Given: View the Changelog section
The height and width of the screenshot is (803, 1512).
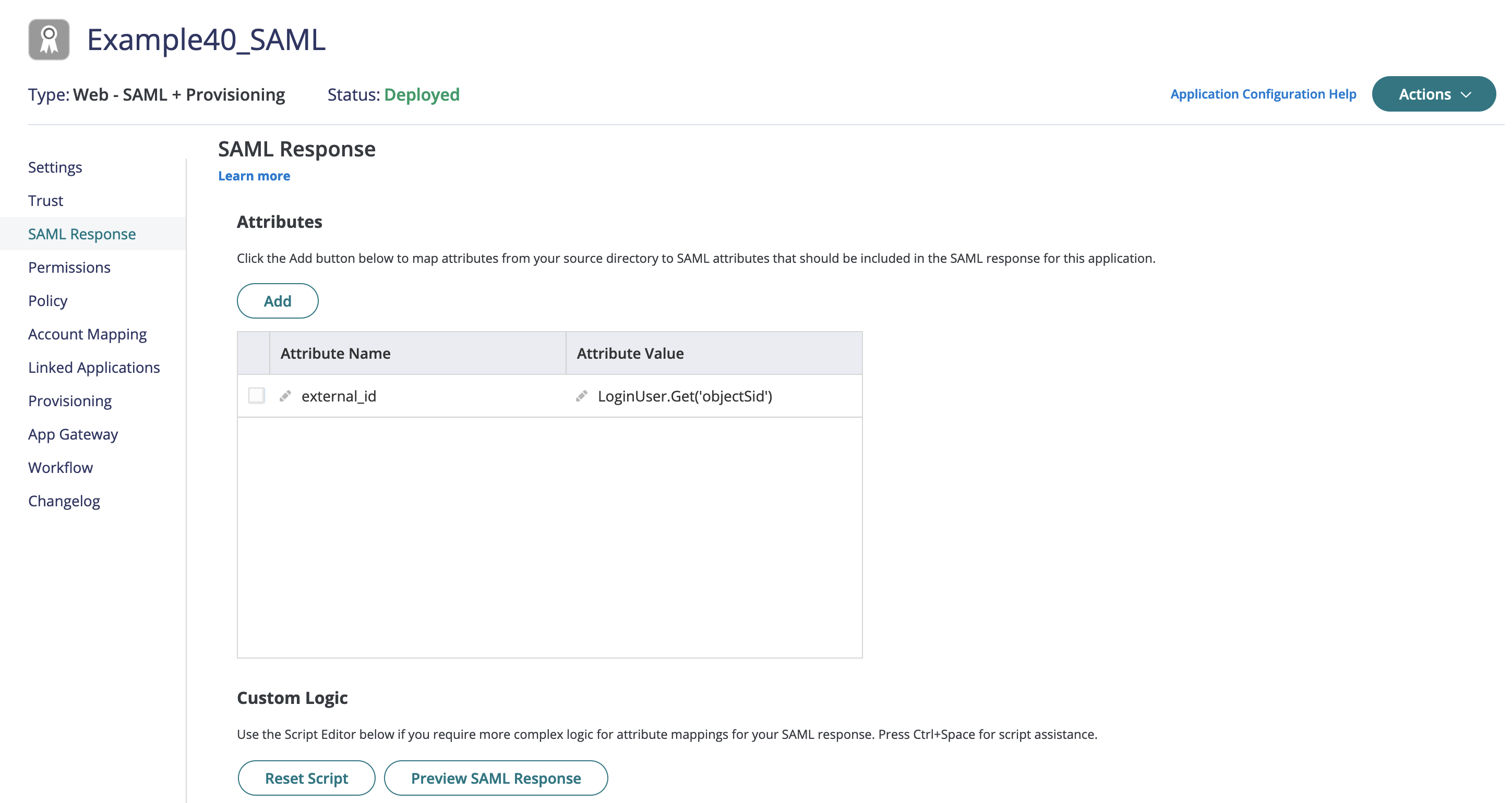Looking at the screenshot, I should [64, 502].
